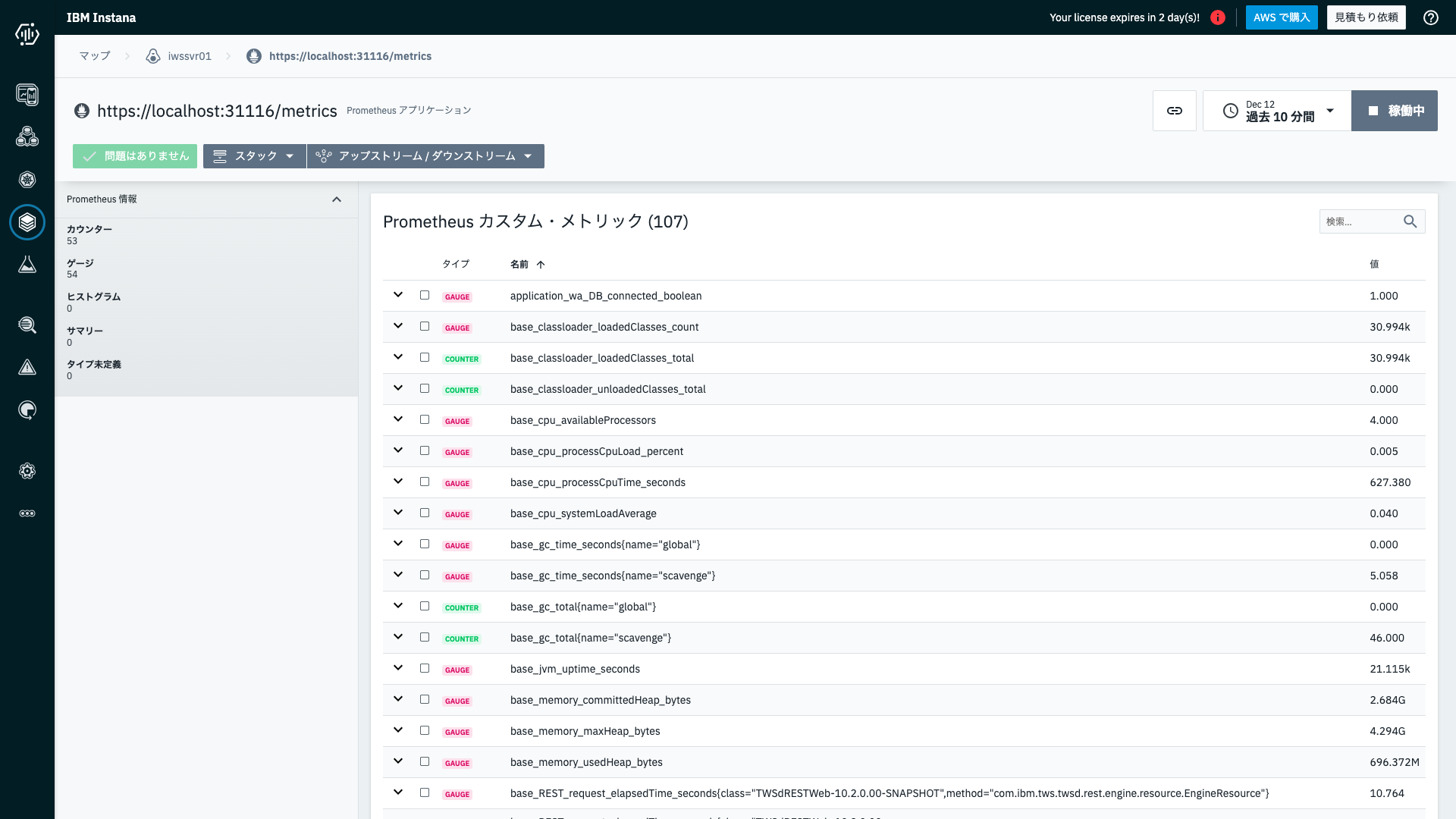Go to the マップ breadcrumb

(x=95, y=56)
